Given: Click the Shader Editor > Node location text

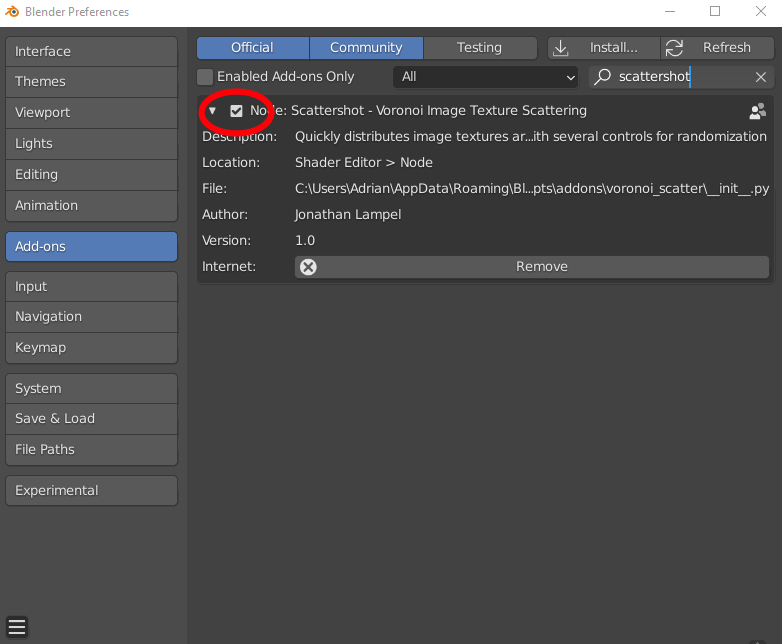Looking at the screenshot, I should point(364,163).
